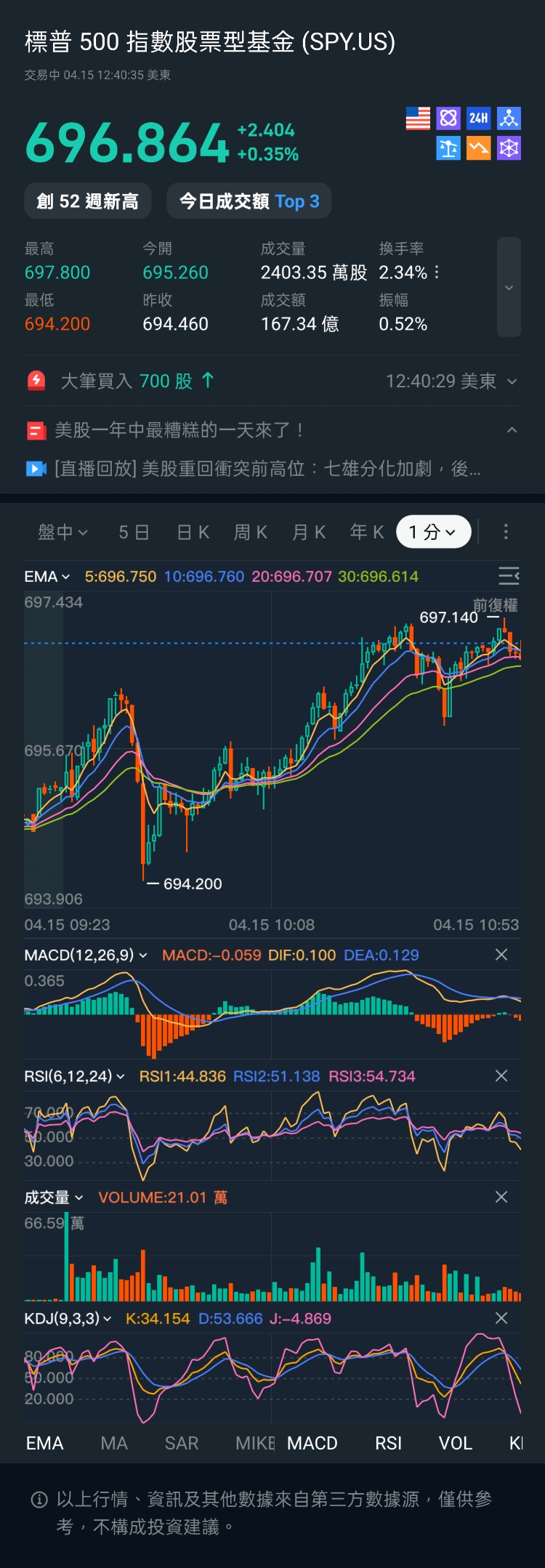Image resolution: width=545 pixels, height=1568 pixels.
Task: Open the 盤中 chart period dropdown
Action: tap(62, 532)
